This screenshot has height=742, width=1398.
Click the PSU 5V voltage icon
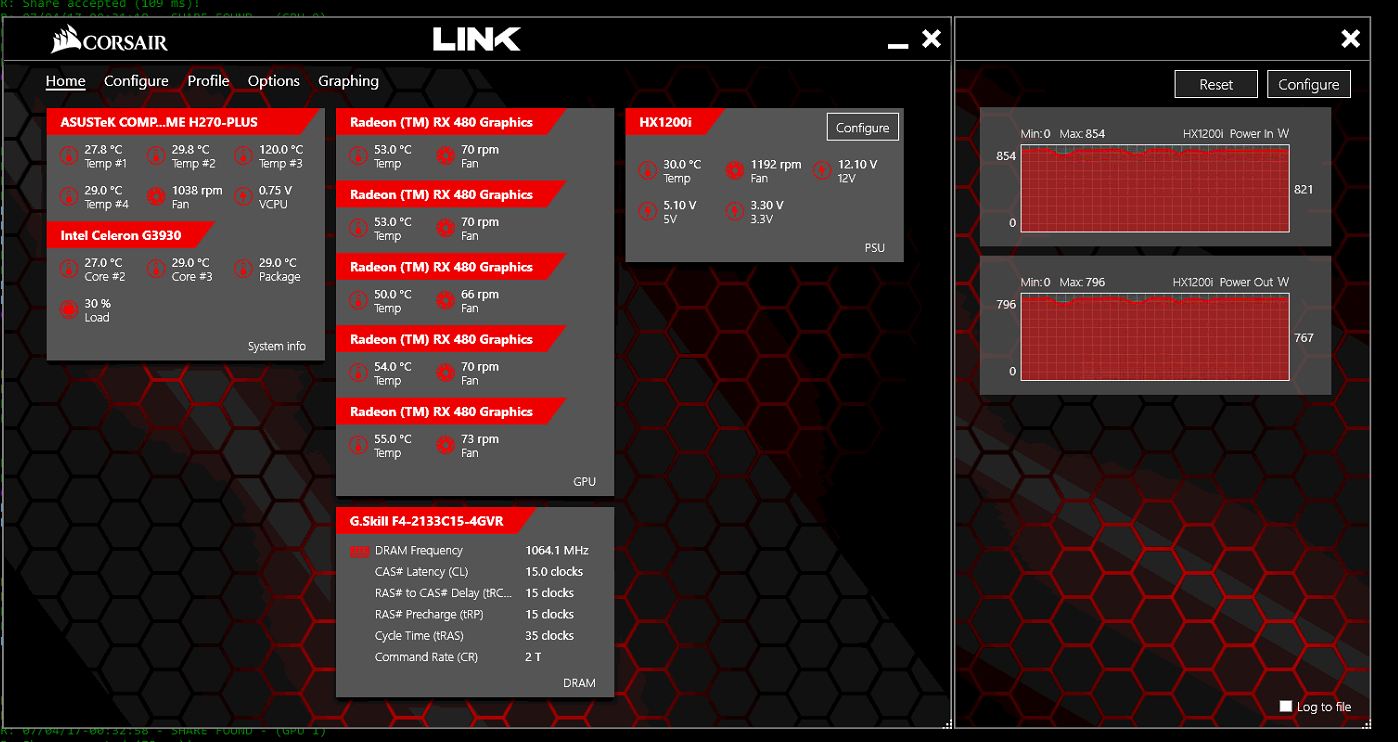click(647, 212)
